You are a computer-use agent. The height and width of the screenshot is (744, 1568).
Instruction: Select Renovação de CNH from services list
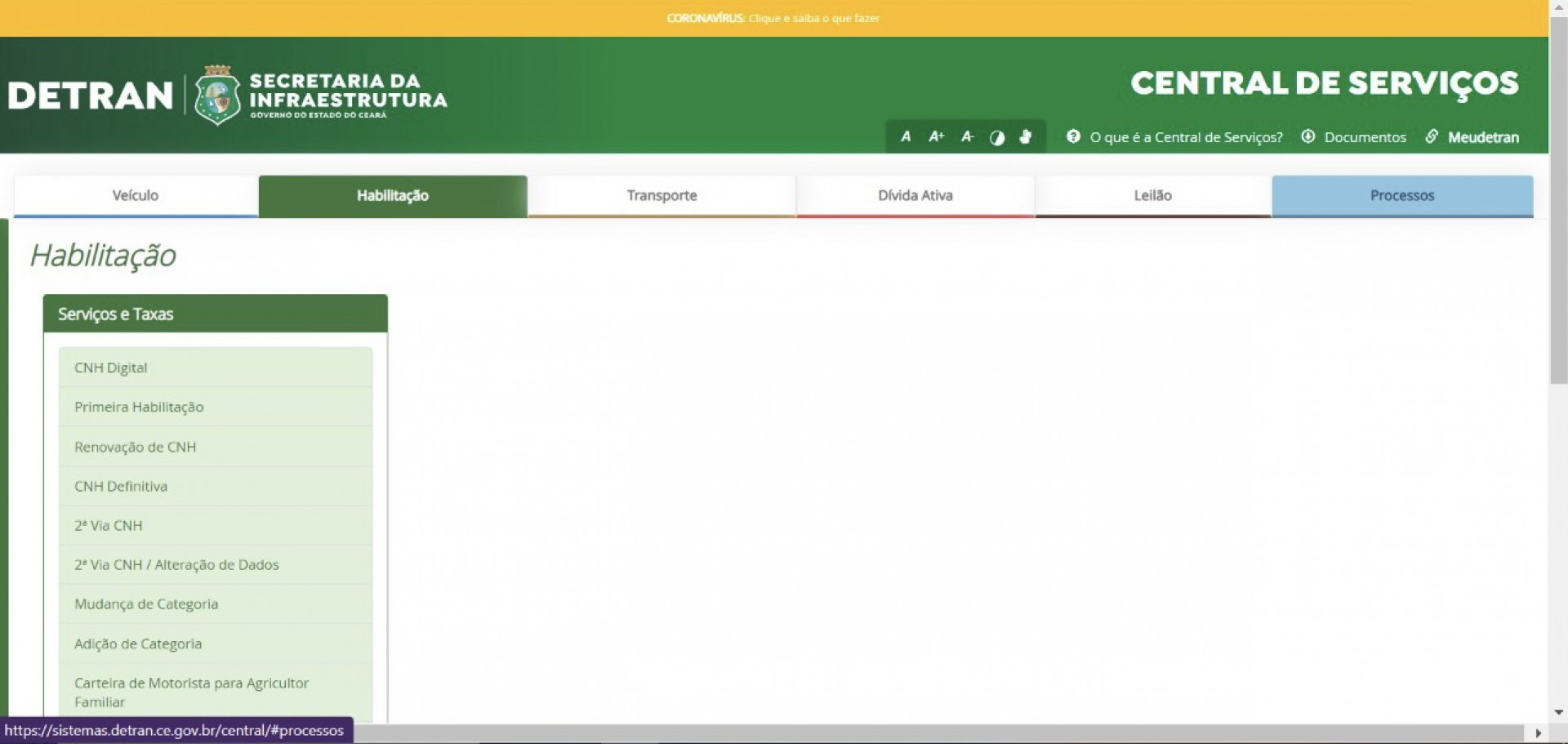(136, 447)
